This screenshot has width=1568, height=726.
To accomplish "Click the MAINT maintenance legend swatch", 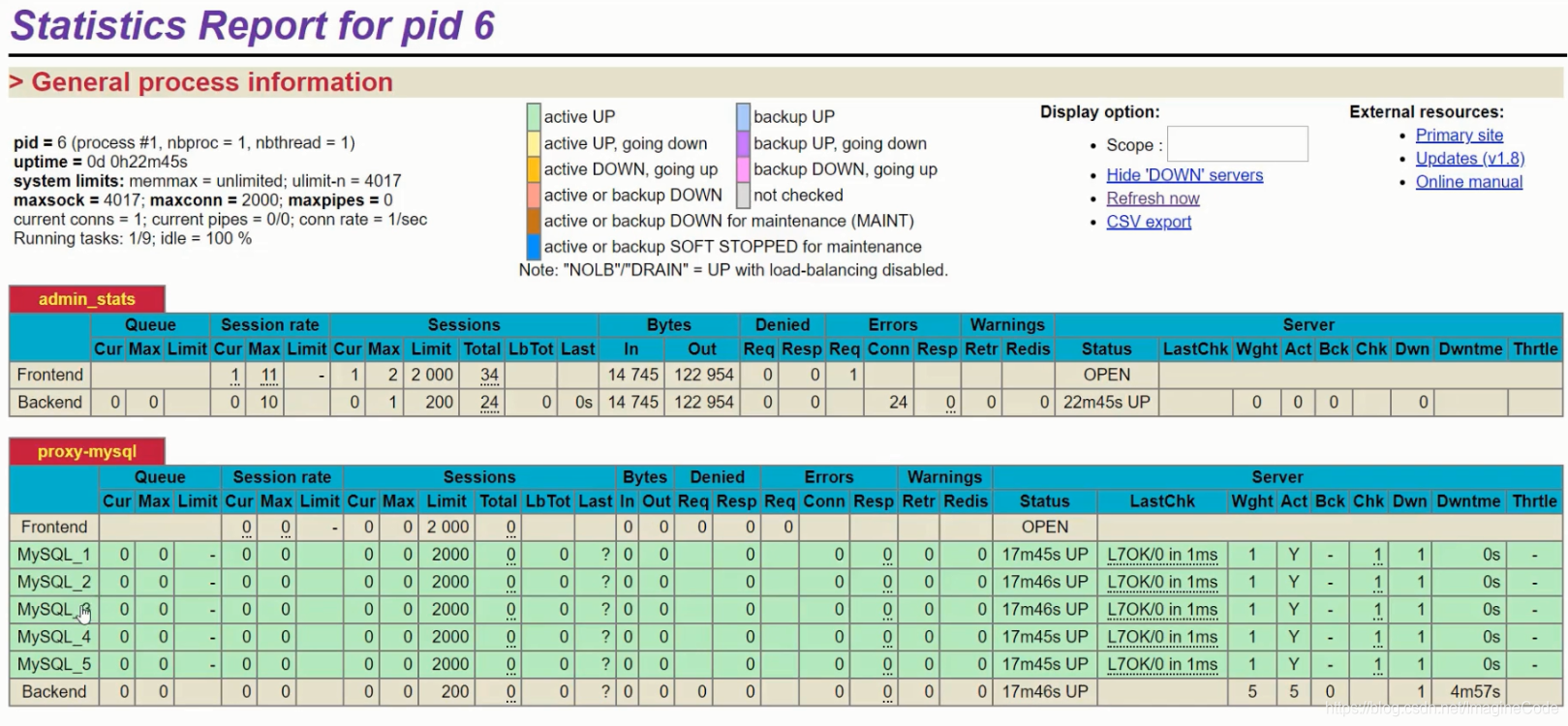I will point(534,221).
